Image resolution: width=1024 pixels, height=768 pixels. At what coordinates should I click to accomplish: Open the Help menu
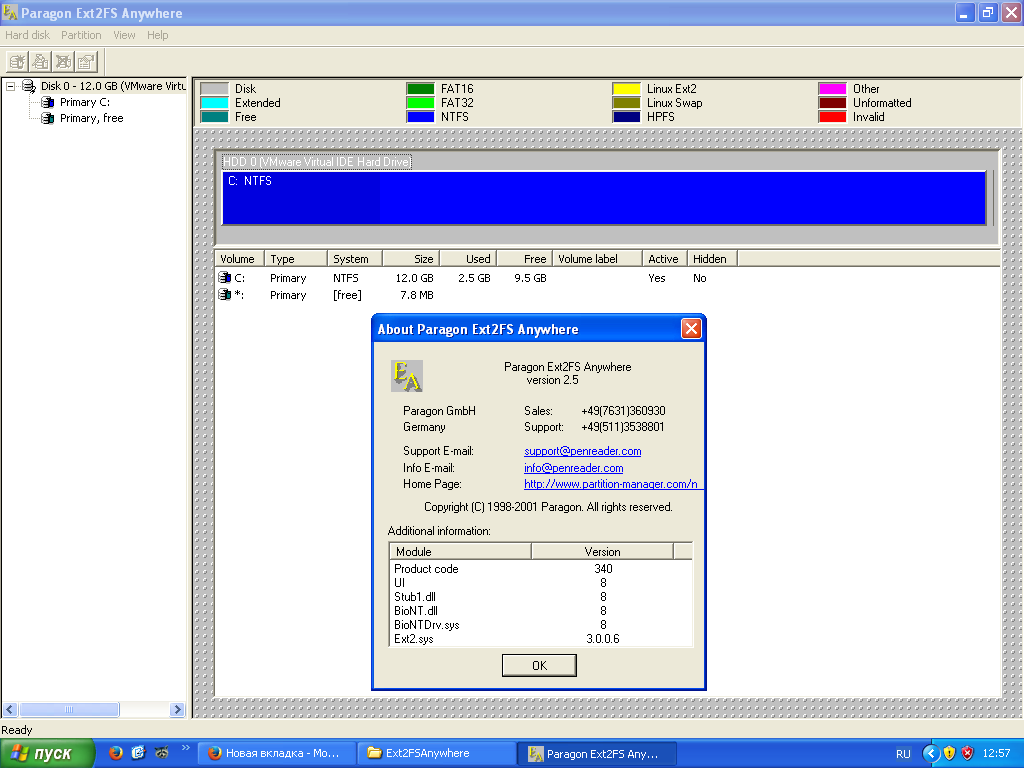click(x=157, y=35)
